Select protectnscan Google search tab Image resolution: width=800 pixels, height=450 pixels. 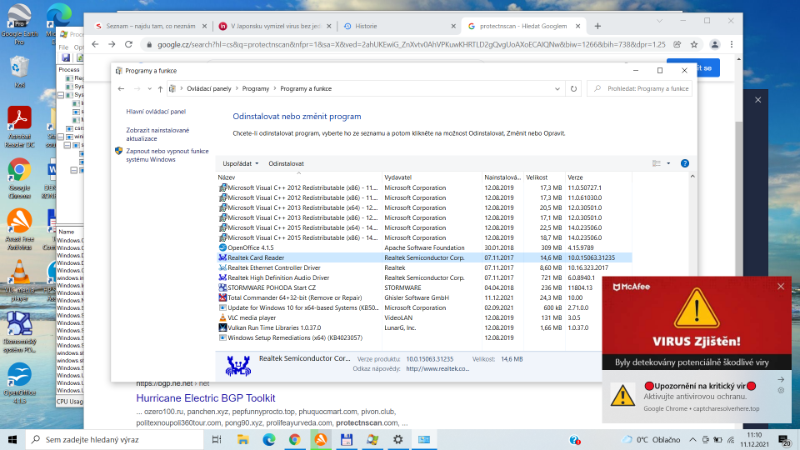point(523,26)
